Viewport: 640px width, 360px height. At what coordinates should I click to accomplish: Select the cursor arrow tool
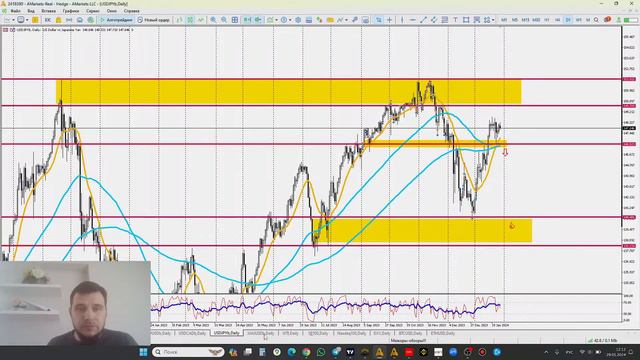[x=378, y=20]
